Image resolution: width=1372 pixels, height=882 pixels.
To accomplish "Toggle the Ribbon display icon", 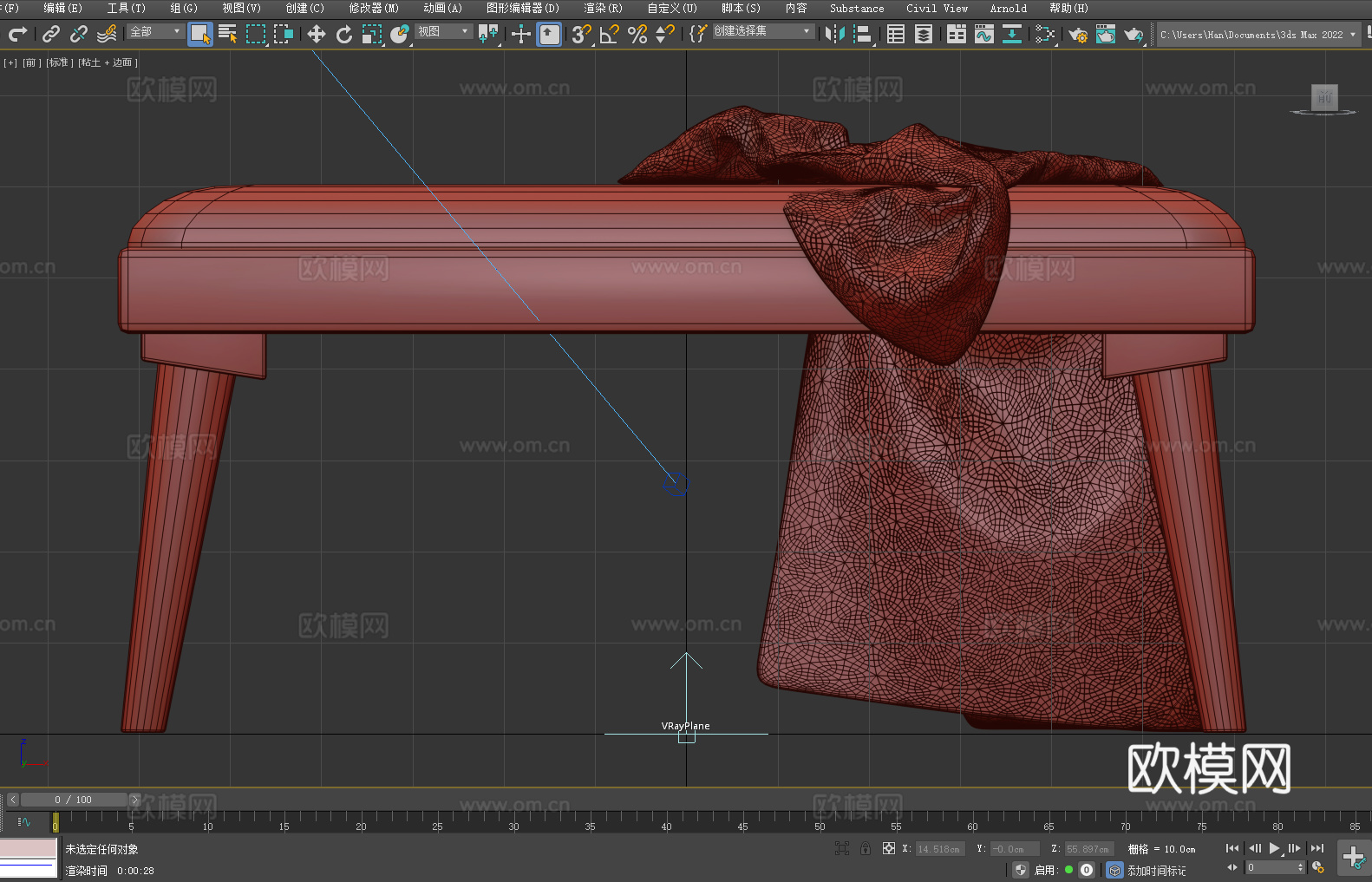I will [957, 34].
